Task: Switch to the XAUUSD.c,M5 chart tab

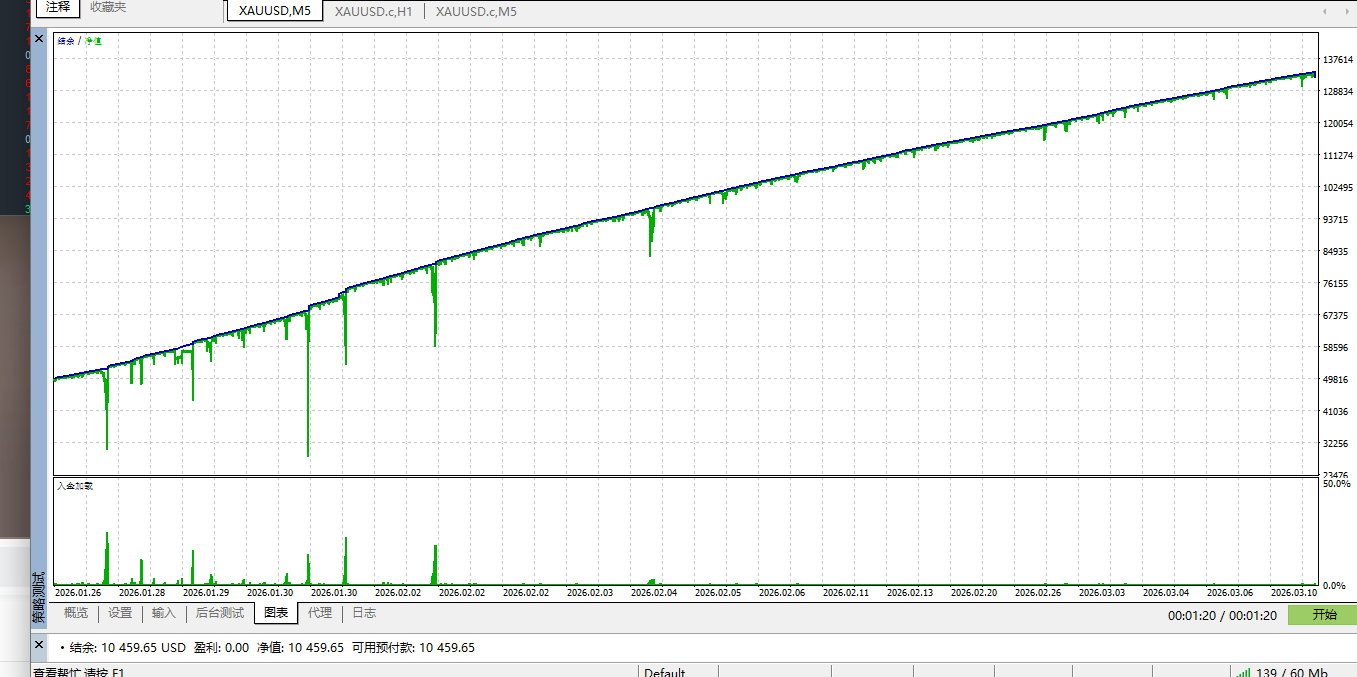Action: click(x=476, y=11)
